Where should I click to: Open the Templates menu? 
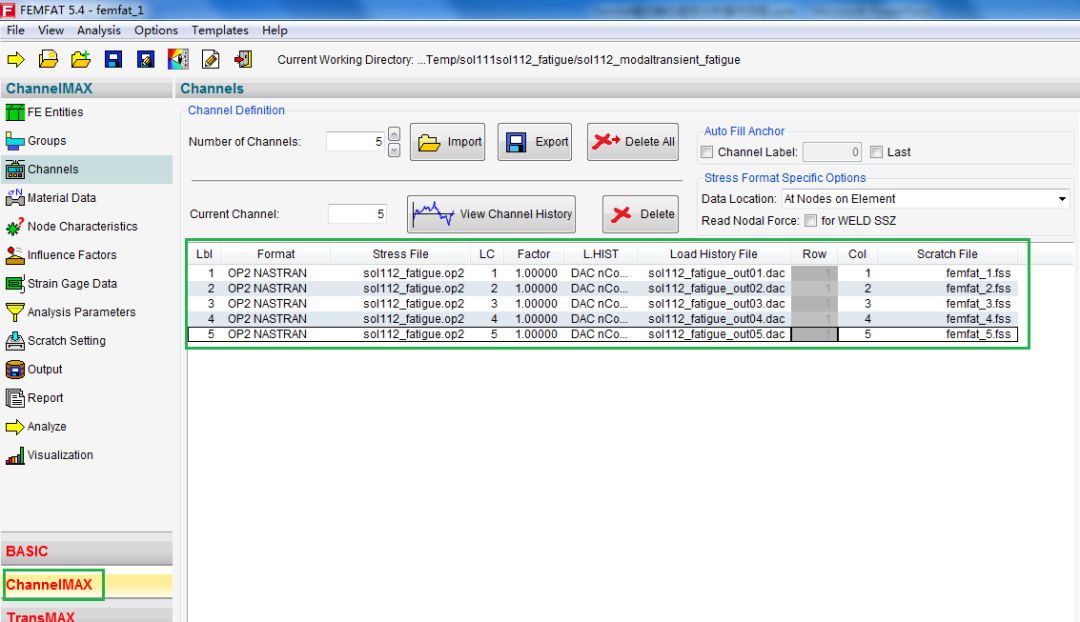(x=220, y=30)
